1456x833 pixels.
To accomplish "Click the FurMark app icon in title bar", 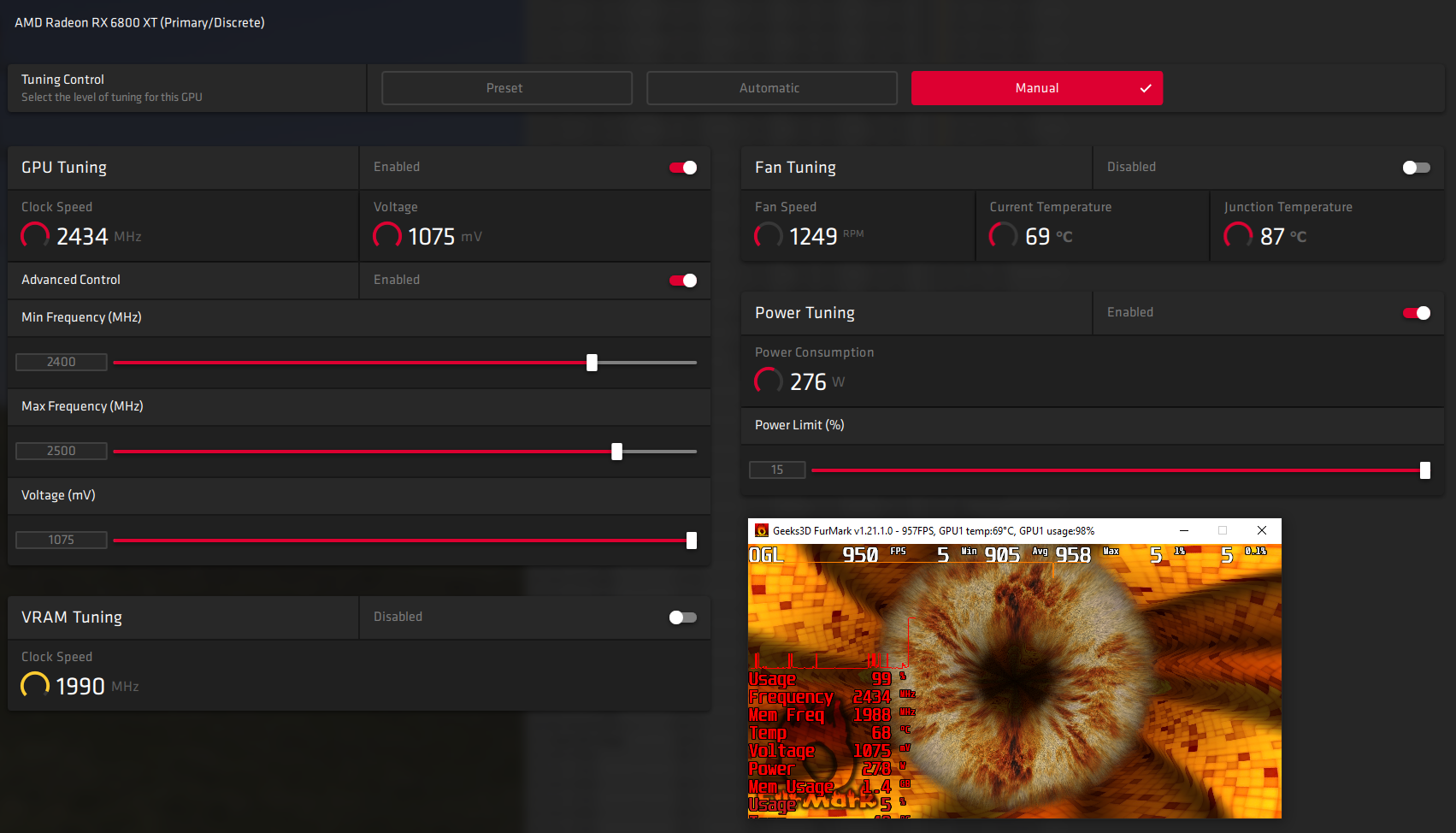I will coord(761,530).
